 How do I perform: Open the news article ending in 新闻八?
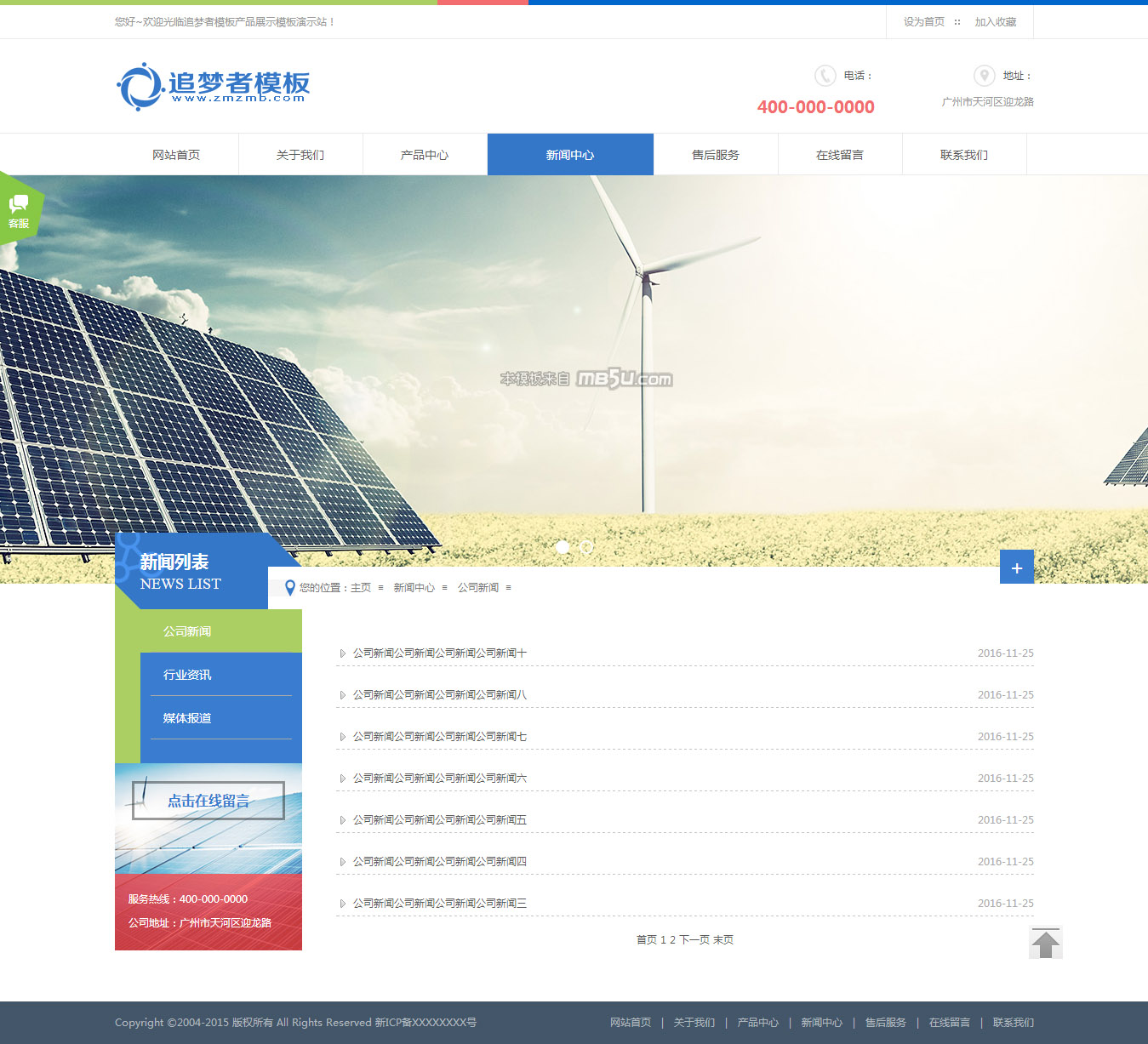(x=440, y=695)
